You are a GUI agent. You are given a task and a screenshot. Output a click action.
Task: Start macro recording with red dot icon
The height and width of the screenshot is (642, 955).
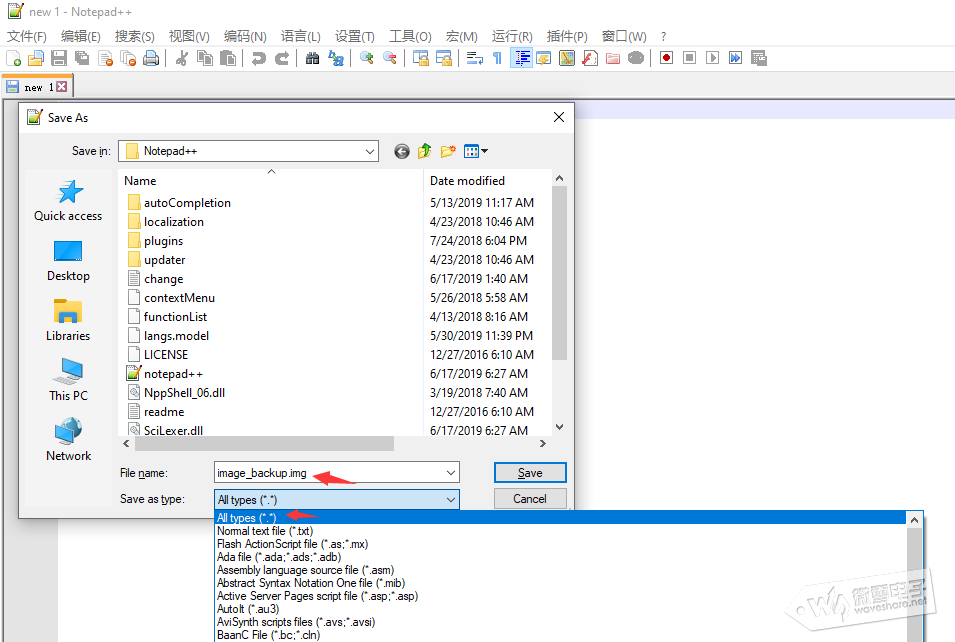666,58
